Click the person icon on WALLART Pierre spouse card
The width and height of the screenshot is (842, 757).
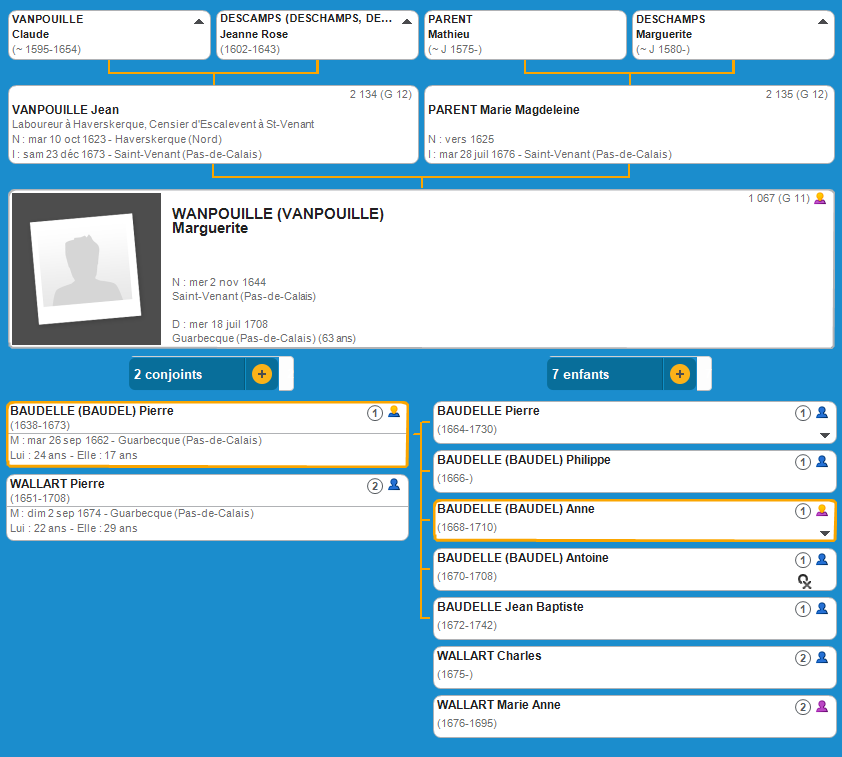pyautogui.click(x=394, y=485)
